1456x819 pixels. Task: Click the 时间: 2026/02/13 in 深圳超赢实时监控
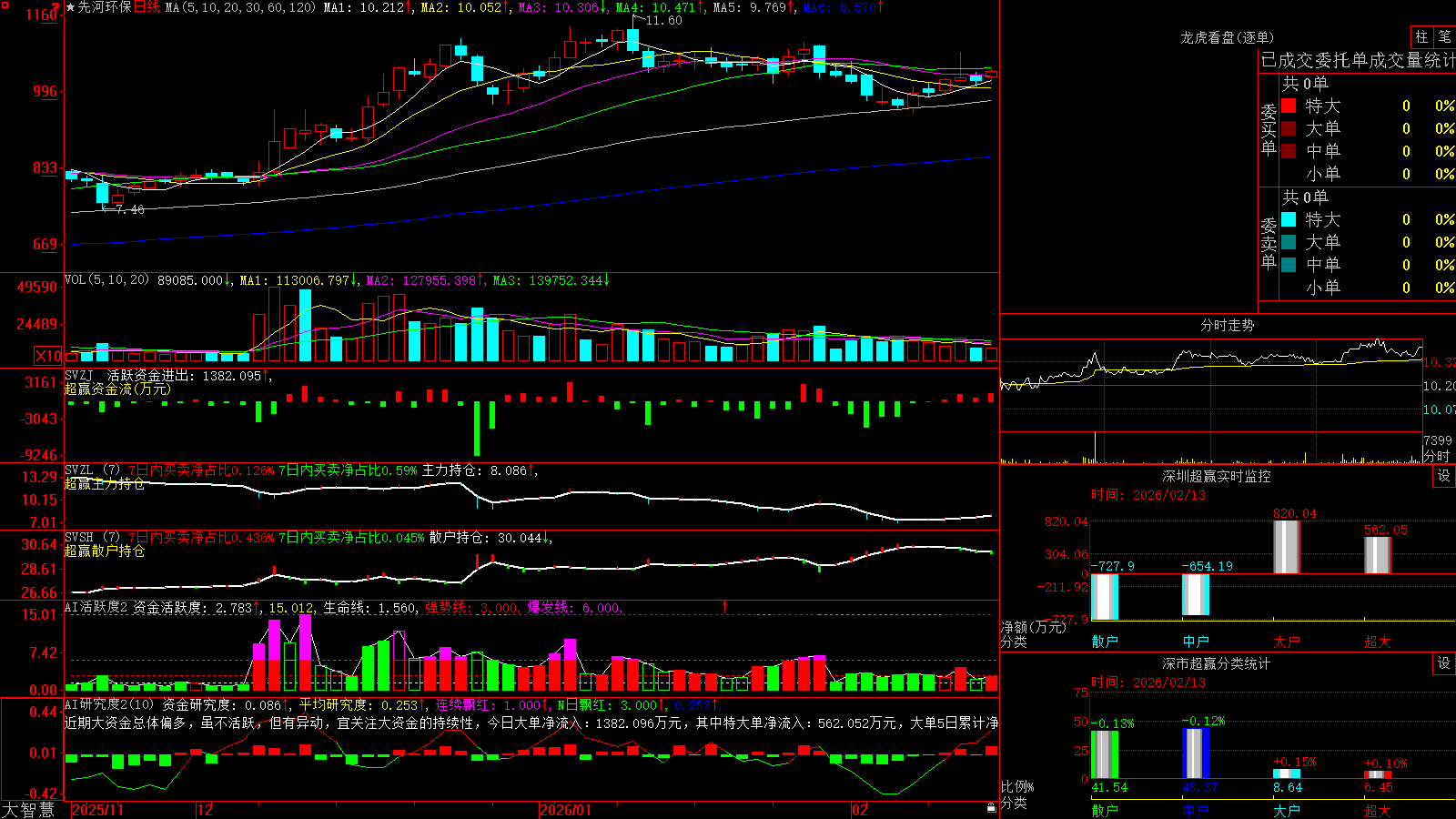pos(1148,495)
